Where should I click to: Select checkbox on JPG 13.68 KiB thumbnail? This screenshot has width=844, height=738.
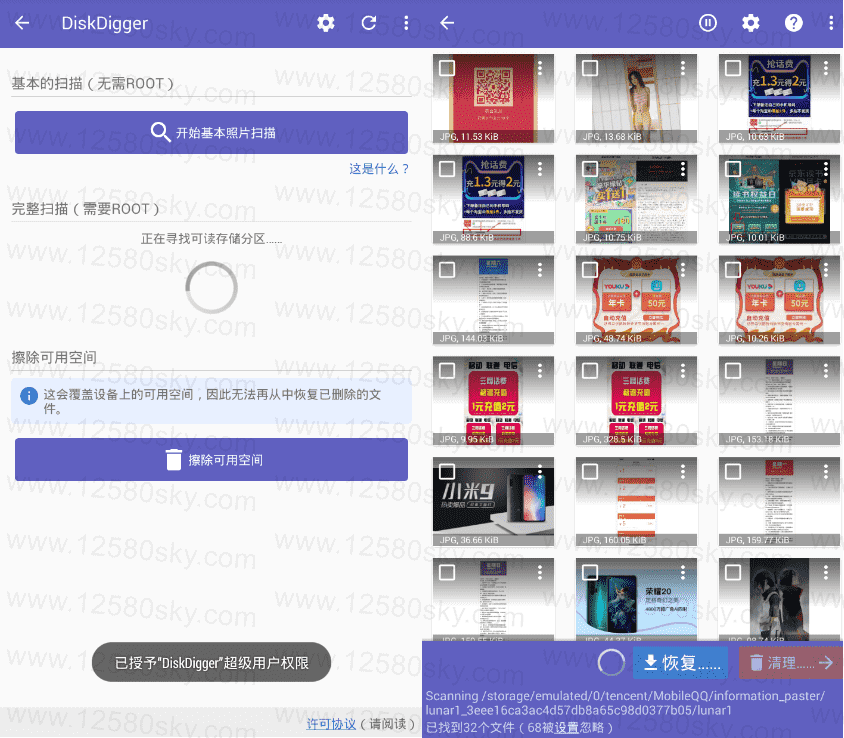590,68
